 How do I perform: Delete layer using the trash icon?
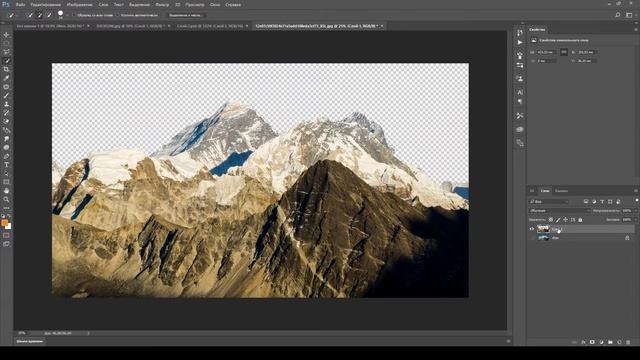point(628,342)
